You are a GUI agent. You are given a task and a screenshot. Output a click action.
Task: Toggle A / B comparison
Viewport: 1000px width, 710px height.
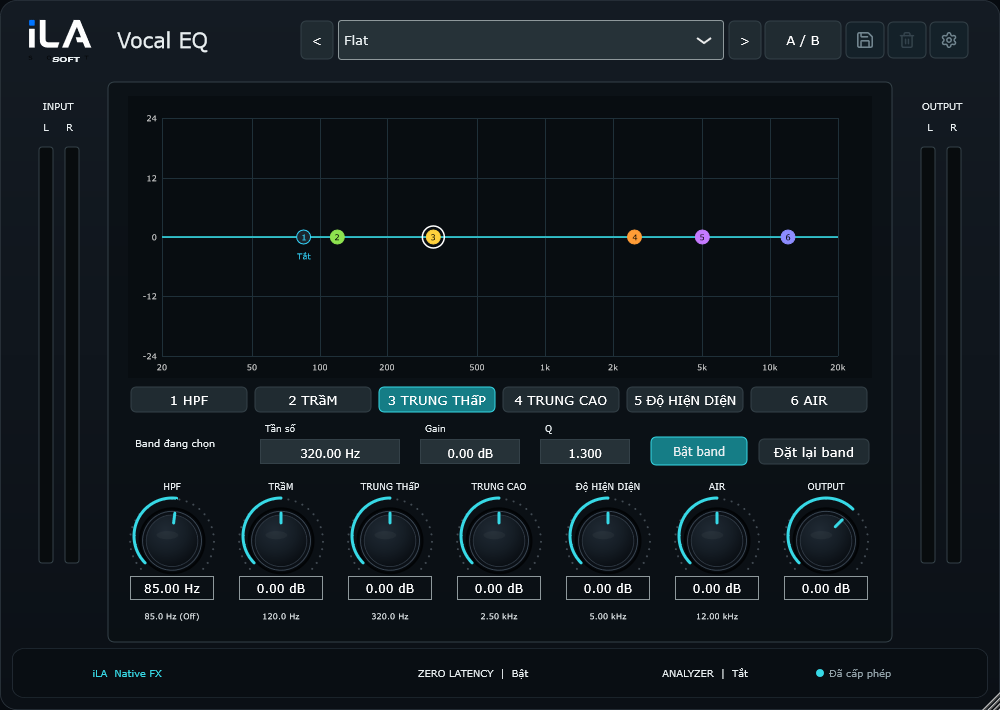point(802,40)
